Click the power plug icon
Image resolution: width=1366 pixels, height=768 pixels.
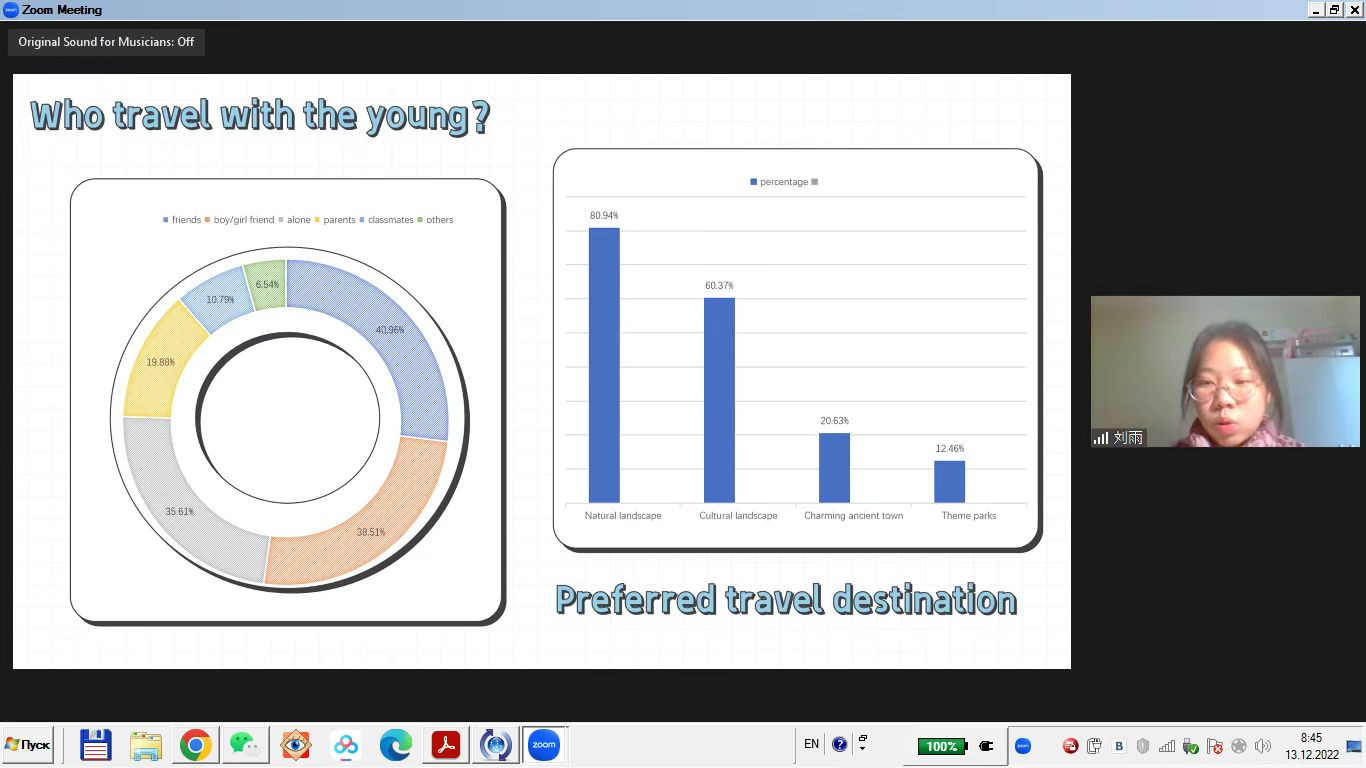tap(986, 746)
